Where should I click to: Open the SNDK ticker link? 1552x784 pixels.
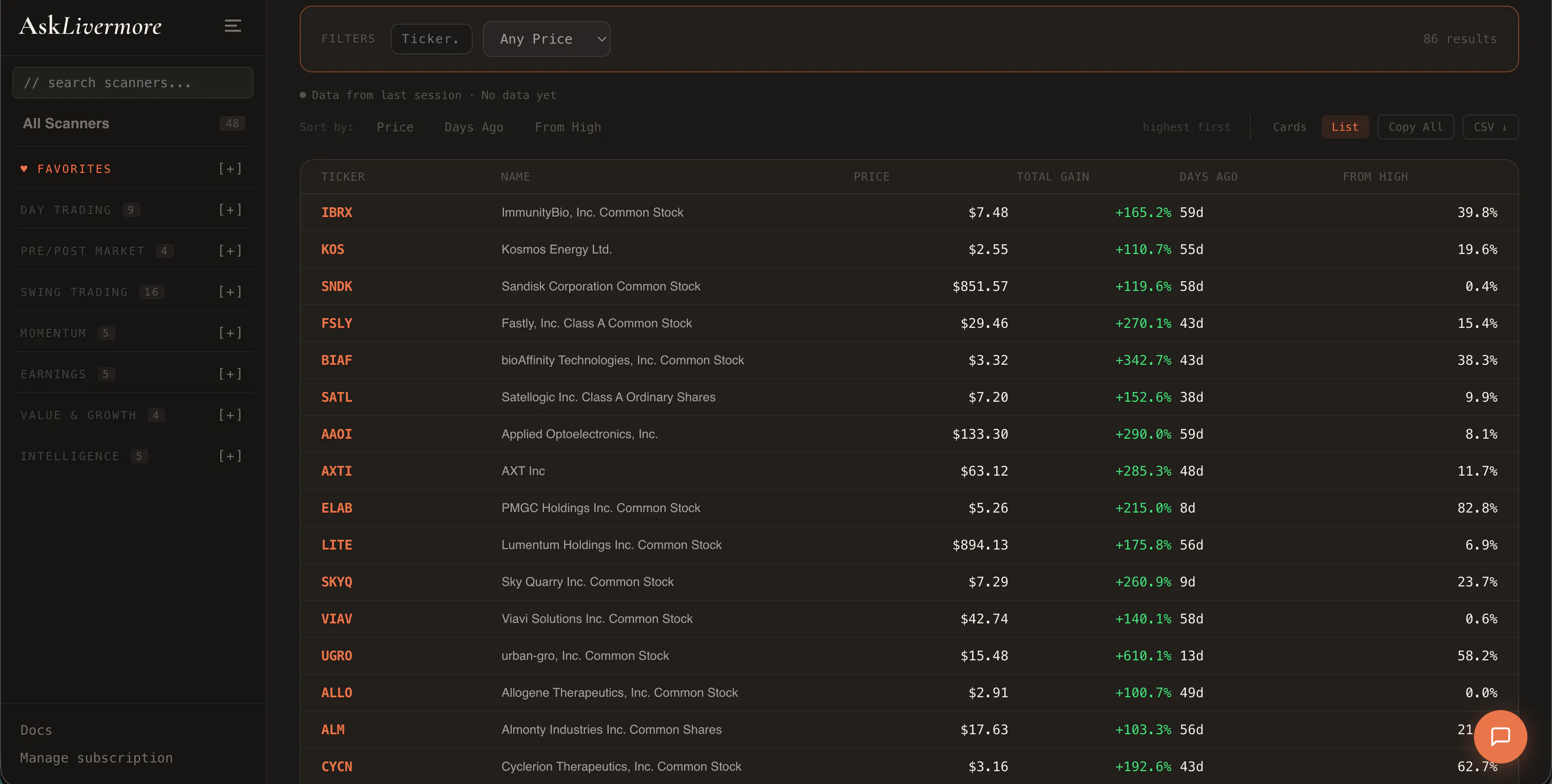click(337, 286)
